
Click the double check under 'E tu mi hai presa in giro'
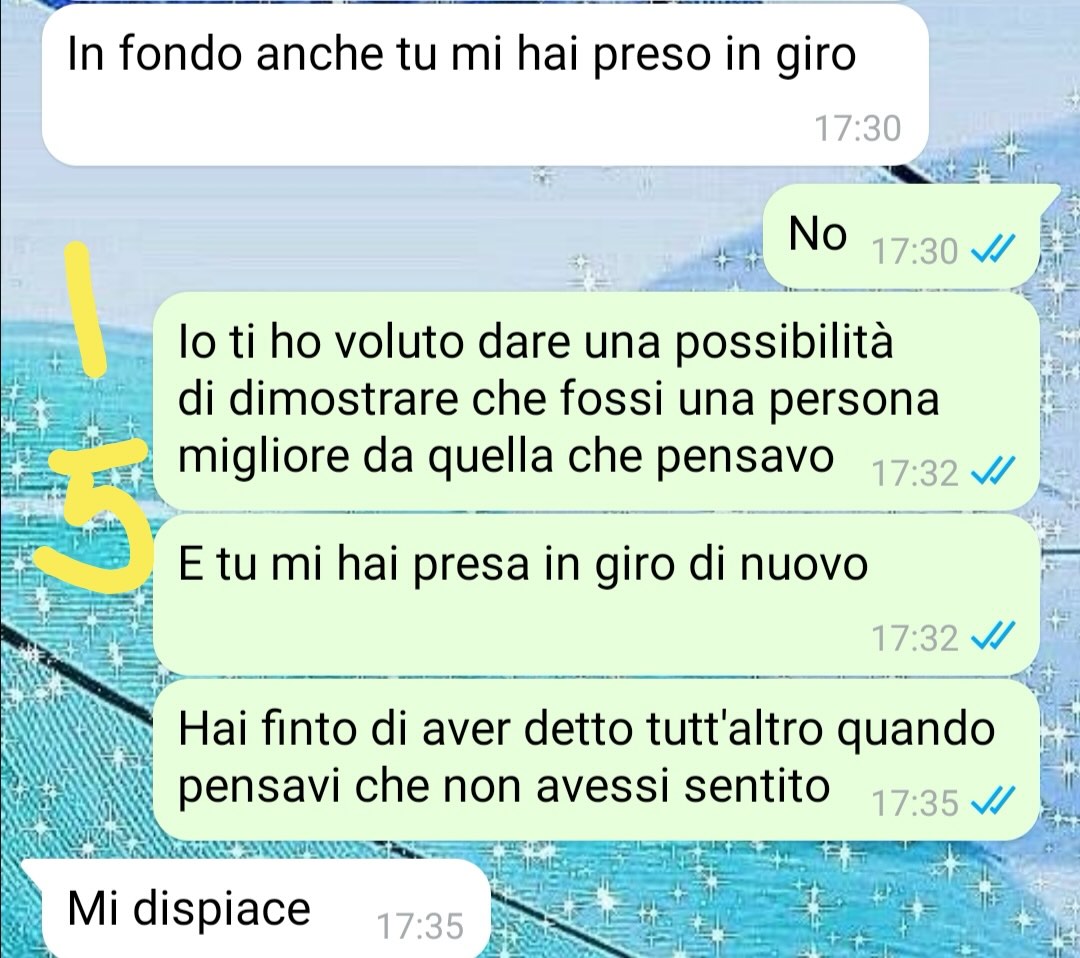coord(993,636)
